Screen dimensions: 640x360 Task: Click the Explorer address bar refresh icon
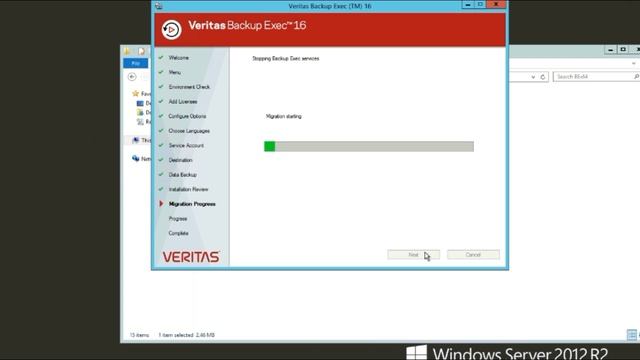[x=543, y=77]
